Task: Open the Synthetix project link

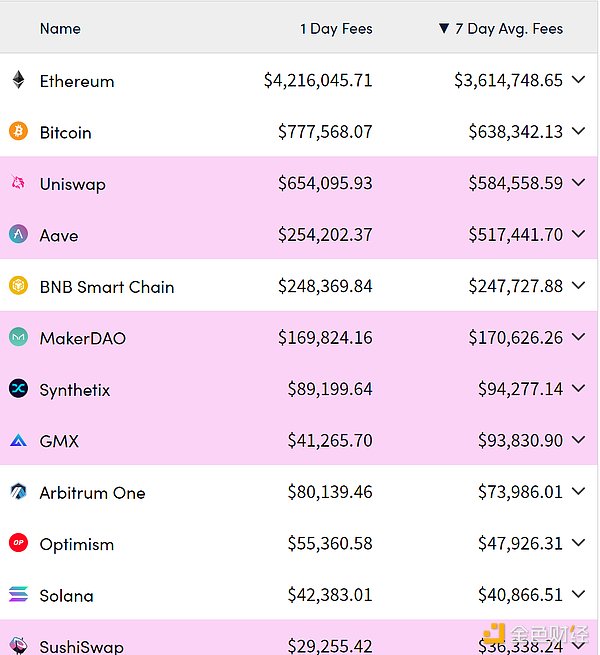Action: (x=75, y=390)
